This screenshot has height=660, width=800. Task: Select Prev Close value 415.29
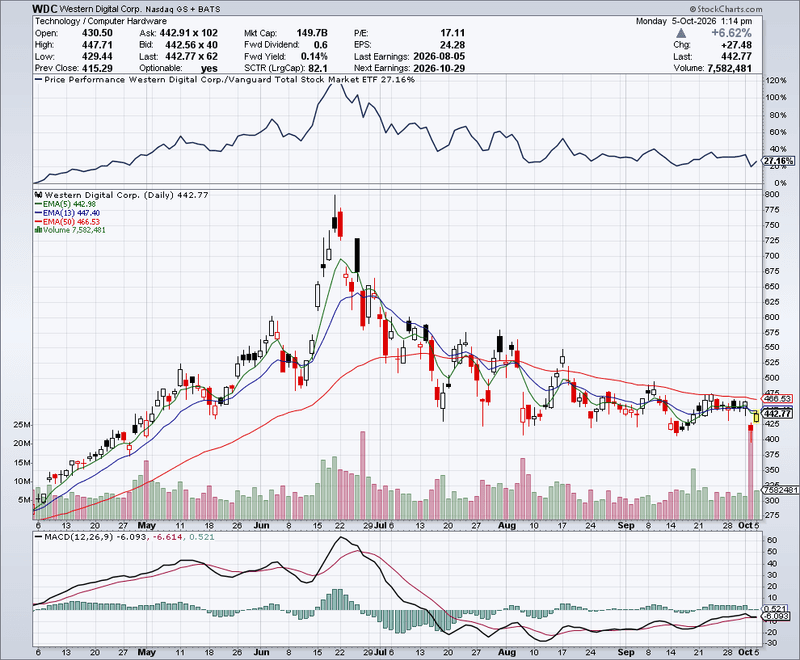click(97, 68)
